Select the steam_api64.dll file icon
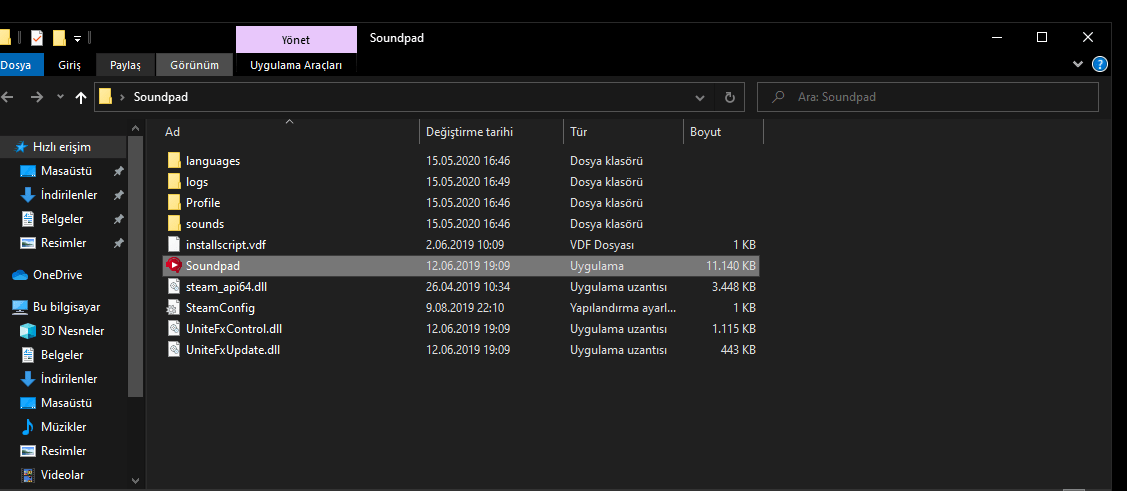 tap(173, 286)
